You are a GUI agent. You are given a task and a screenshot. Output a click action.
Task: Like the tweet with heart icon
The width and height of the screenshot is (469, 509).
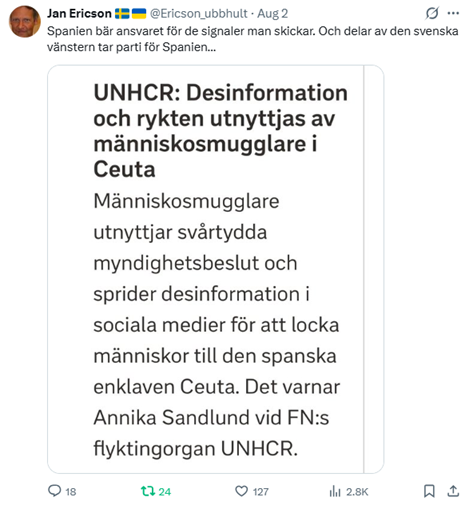pyautogui.click(x=241, y=491)
